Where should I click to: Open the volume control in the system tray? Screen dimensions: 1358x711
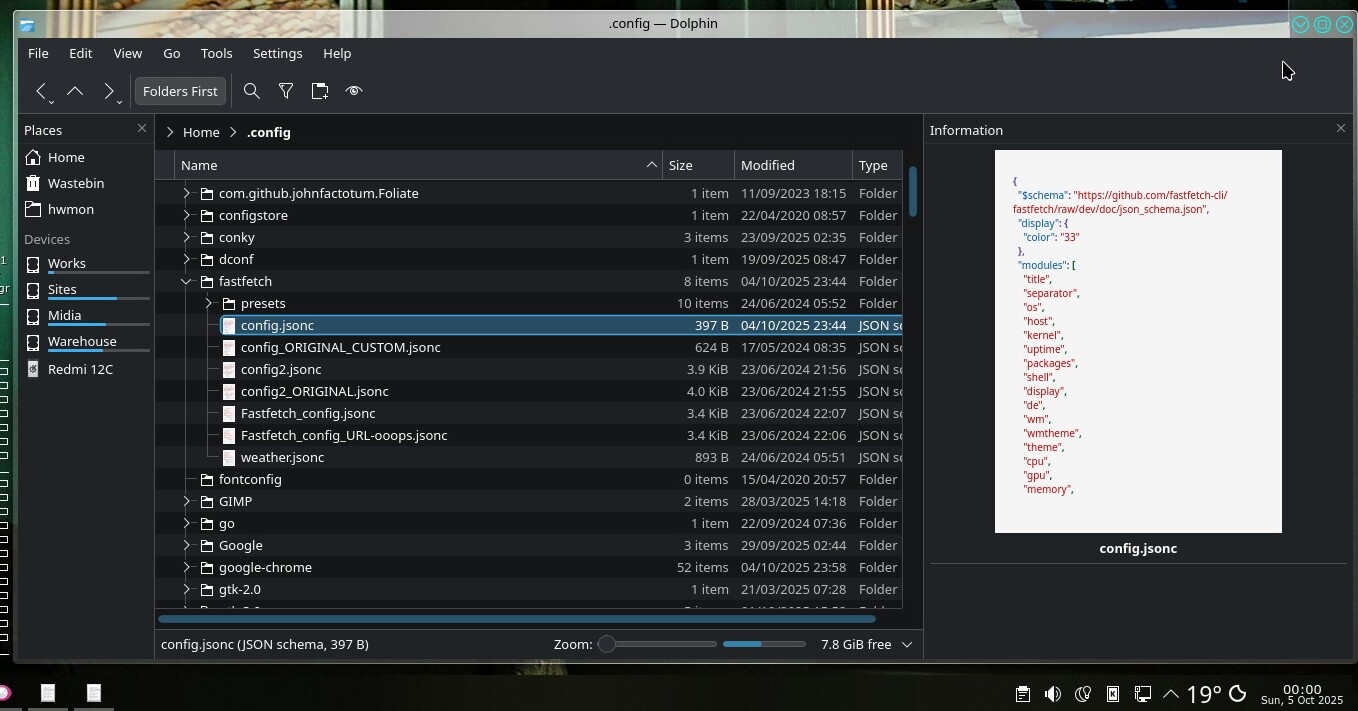1053,694
